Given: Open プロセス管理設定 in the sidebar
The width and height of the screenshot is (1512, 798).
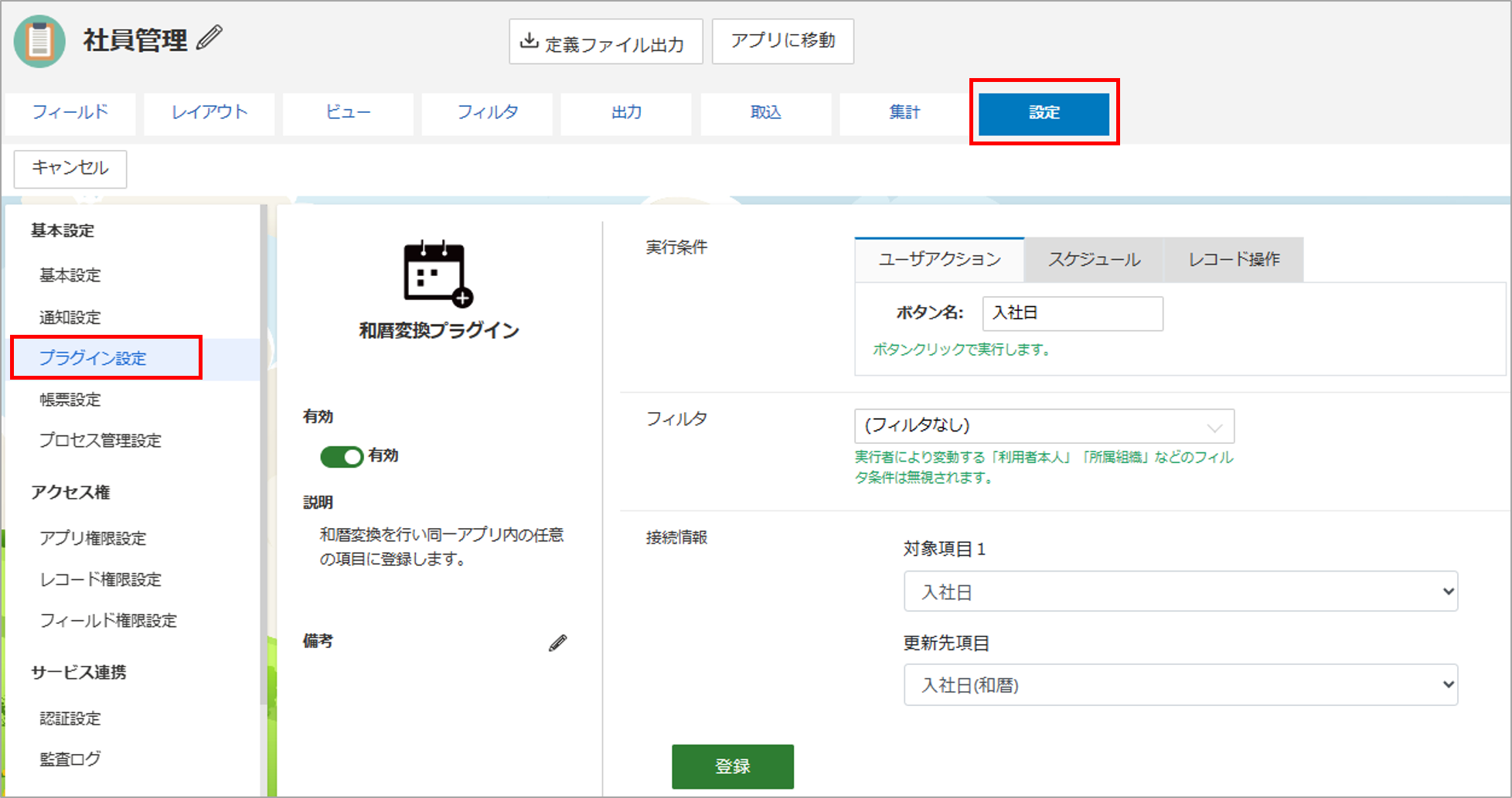Looking at the screenshot, I should point(100,441).
